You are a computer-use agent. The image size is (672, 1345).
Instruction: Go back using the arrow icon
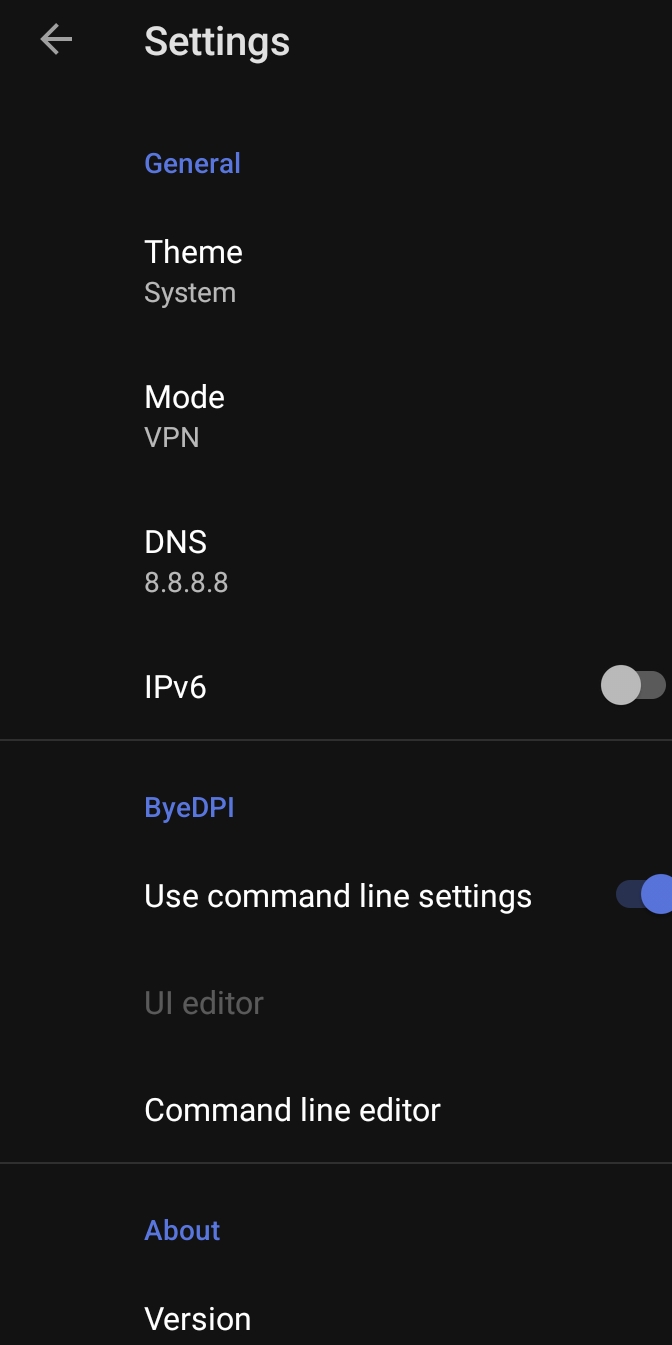(x=56, y=40)
